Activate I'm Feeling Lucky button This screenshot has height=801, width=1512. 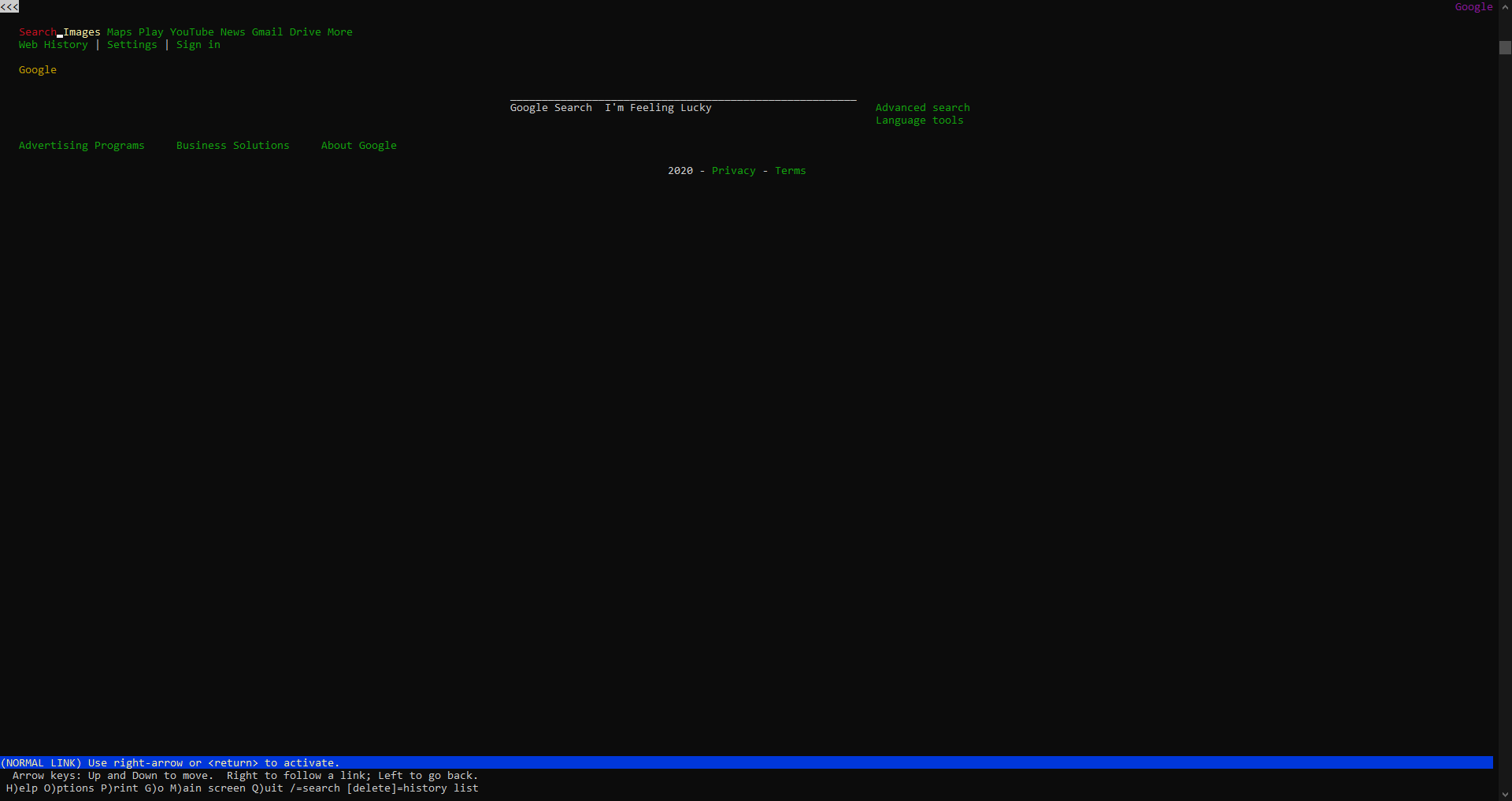click(658, 108)
